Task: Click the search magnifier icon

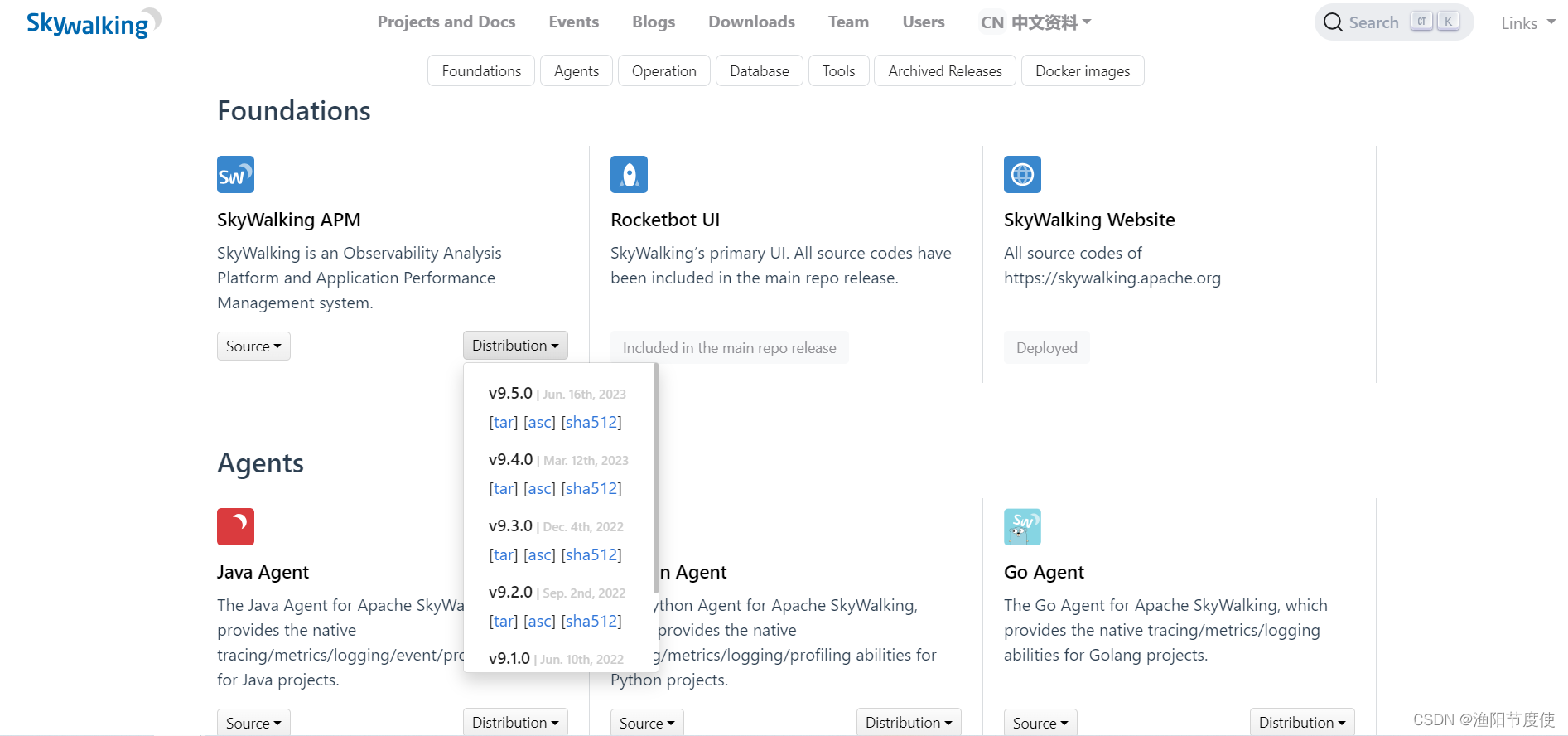Action: click(1333, 22)
